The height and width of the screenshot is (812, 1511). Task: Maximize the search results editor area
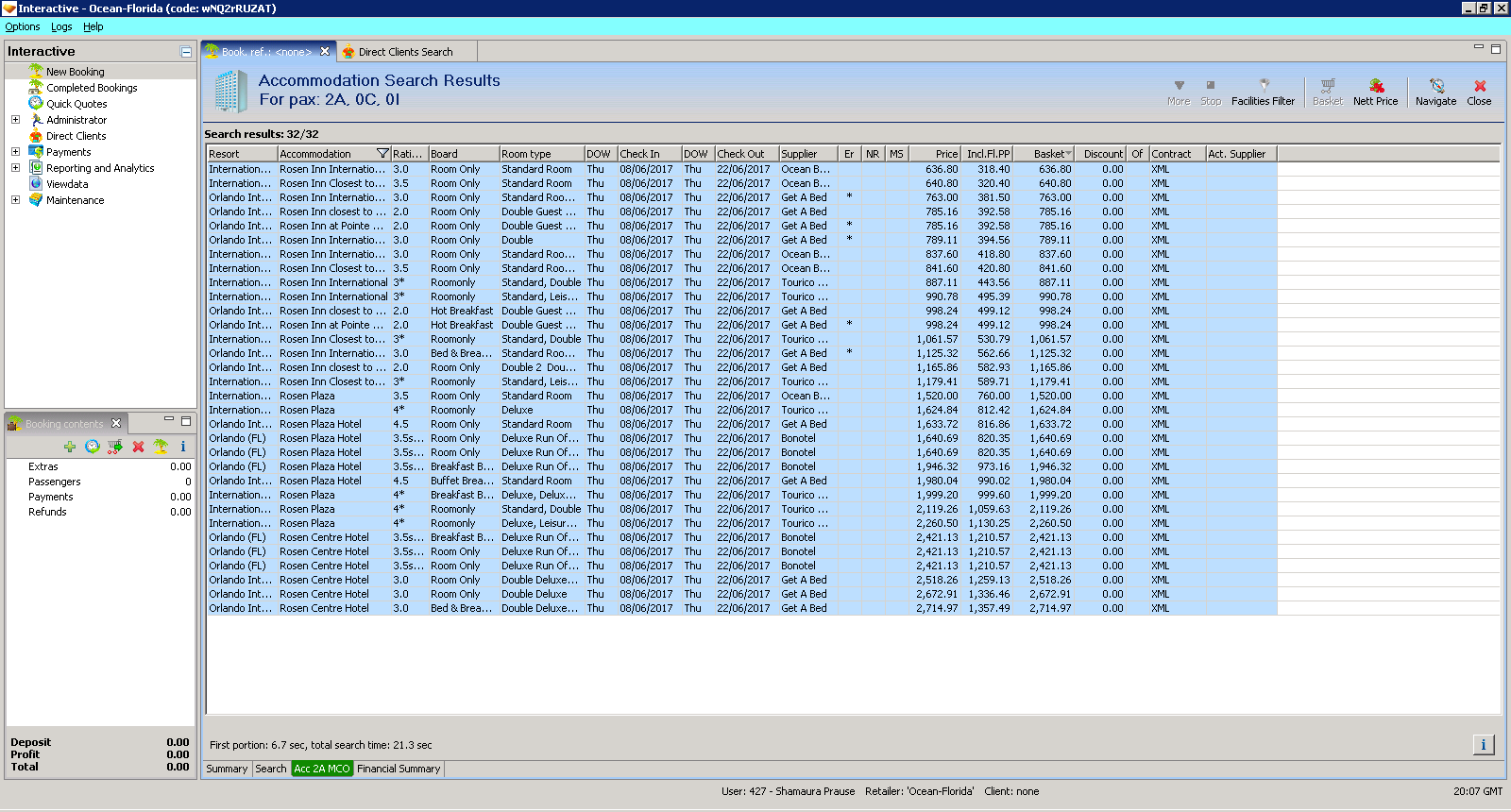pos(1495,49)
